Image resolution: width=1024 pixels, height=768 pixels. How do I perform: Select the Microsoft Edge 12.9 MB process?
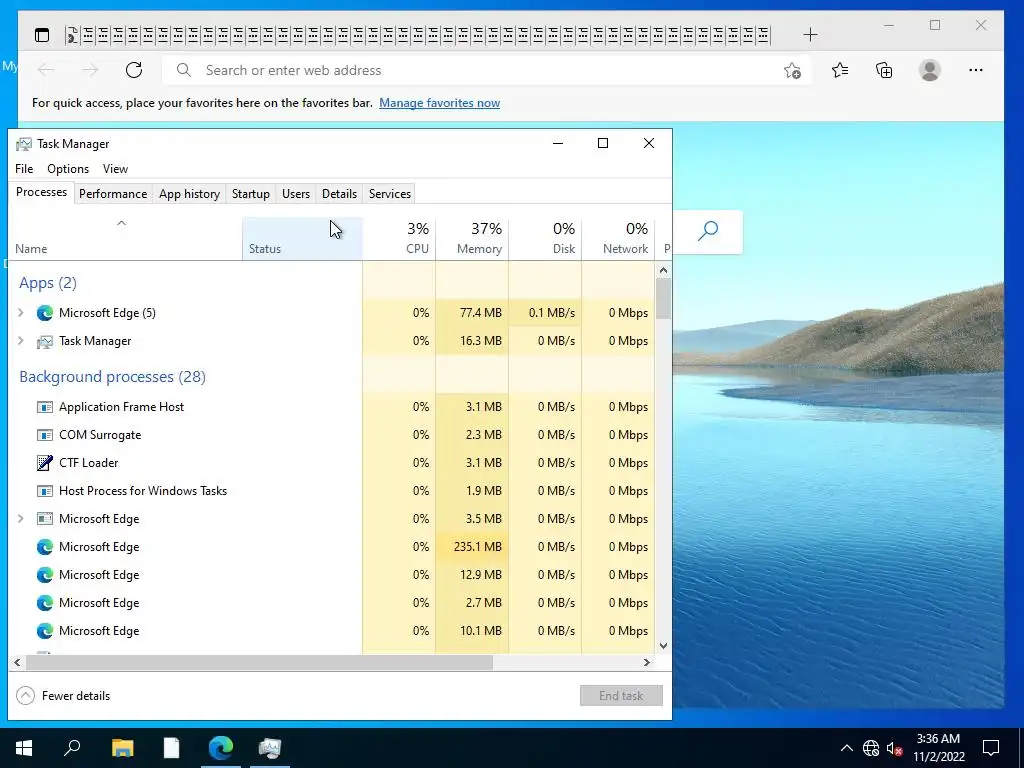pyautogui.click(x=332, y=575)
